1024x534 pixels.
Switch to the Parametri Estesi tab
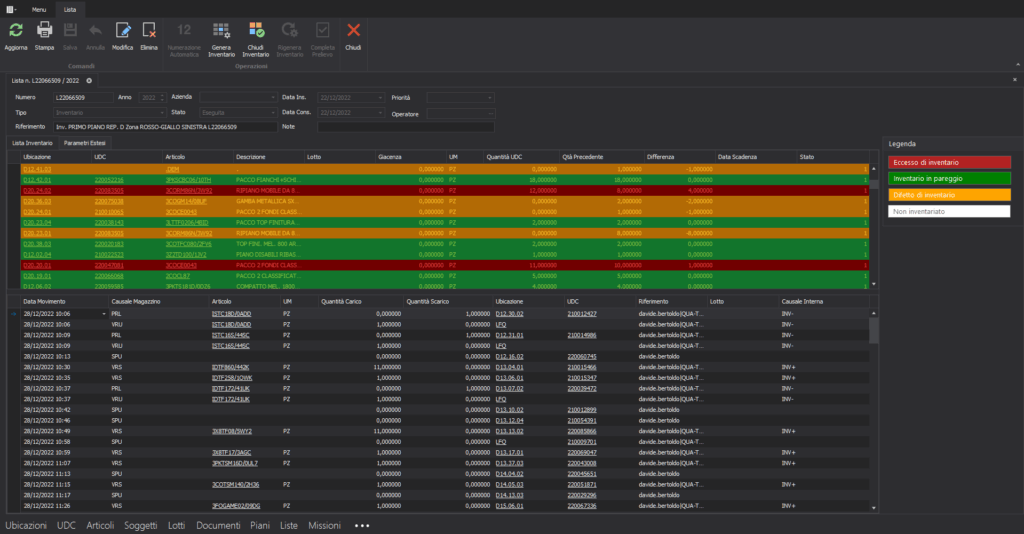tap(84, 144)
